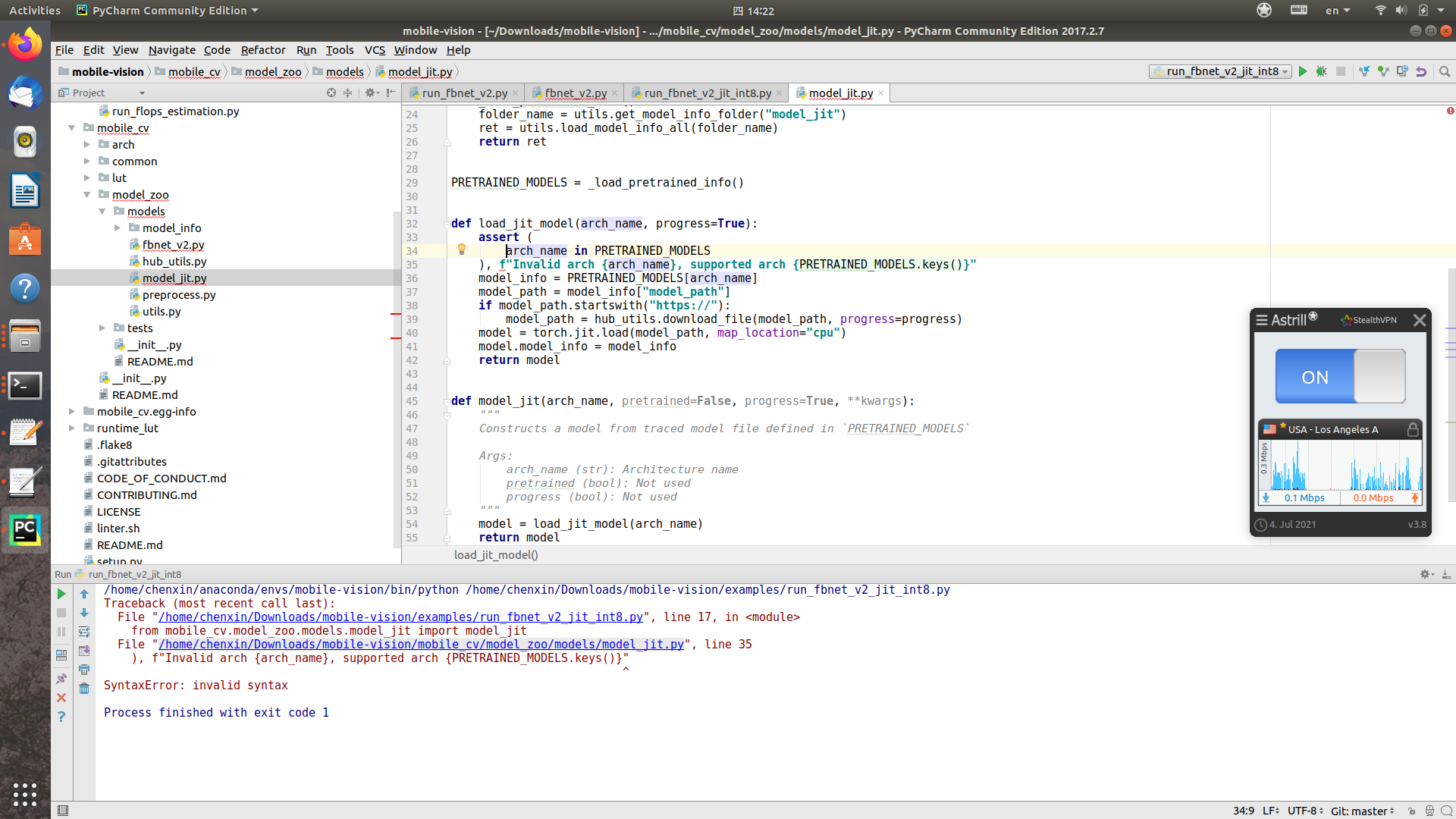
Task: Switch the Astrill VPN ON toggle off
Action: tap(1341, 375)
